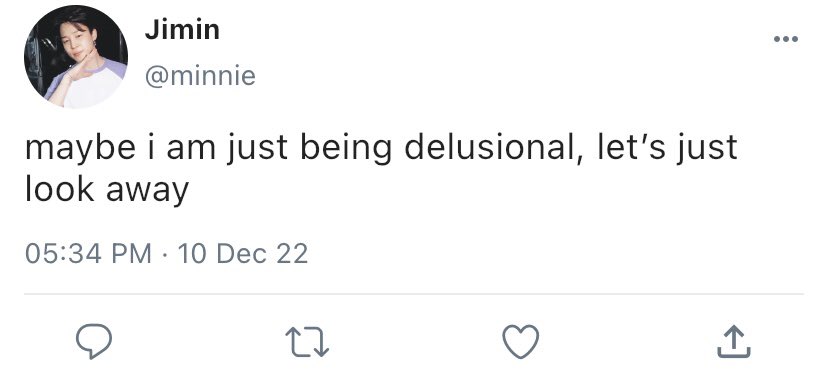The height and width of the screenshot is (388, 828).
Task: Click the word "maybe" in the tweet
Action: tap(80, 149)
